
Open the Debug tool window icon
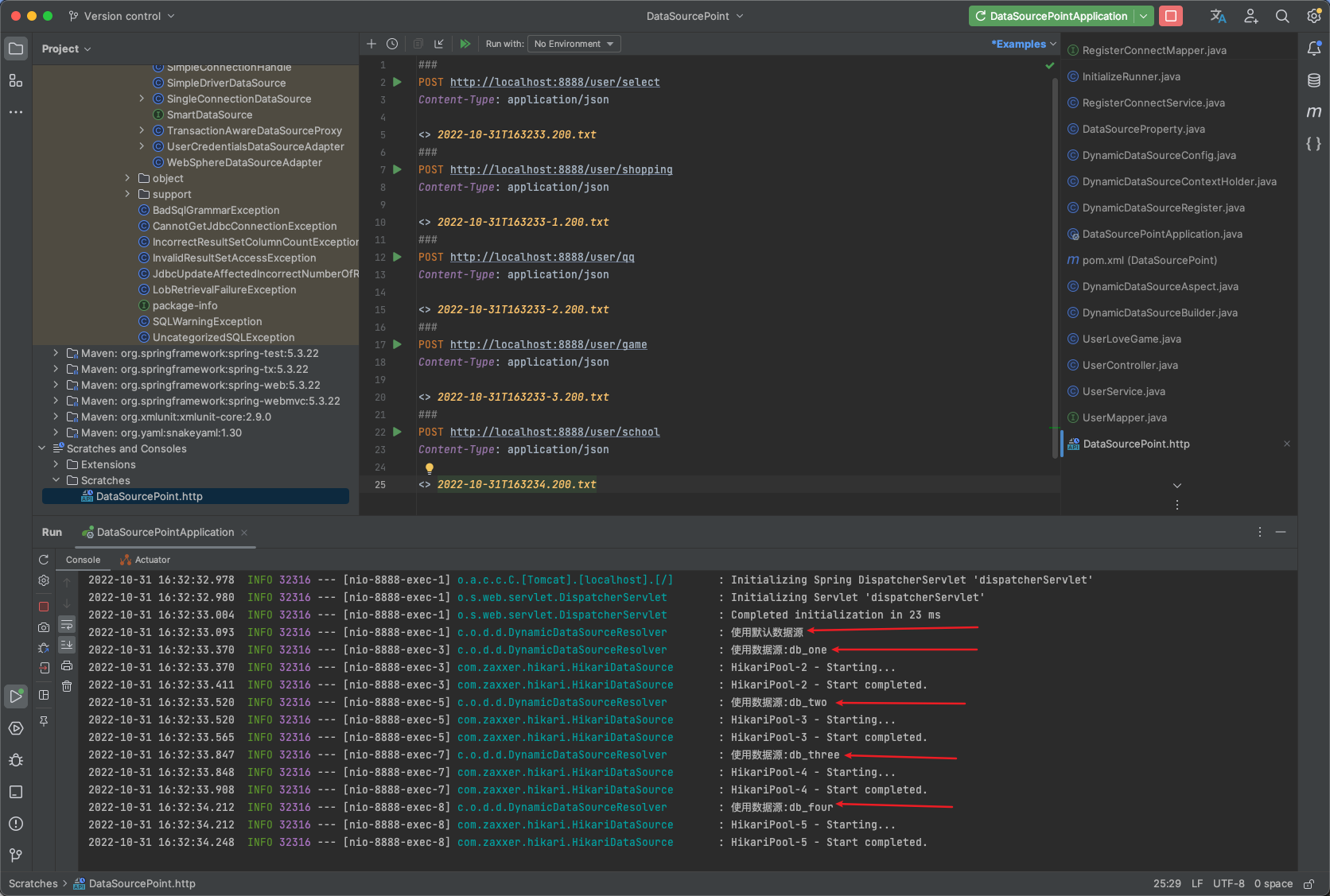coord(16,760)
